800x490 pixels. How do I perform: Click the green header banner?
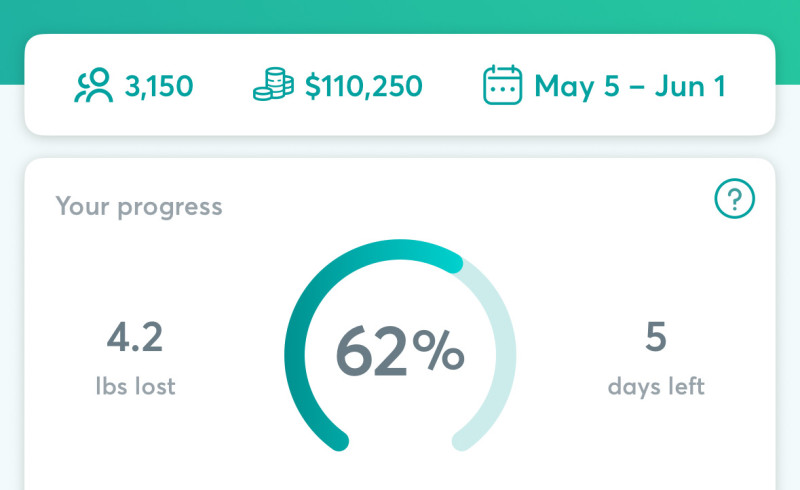[400, 16]
